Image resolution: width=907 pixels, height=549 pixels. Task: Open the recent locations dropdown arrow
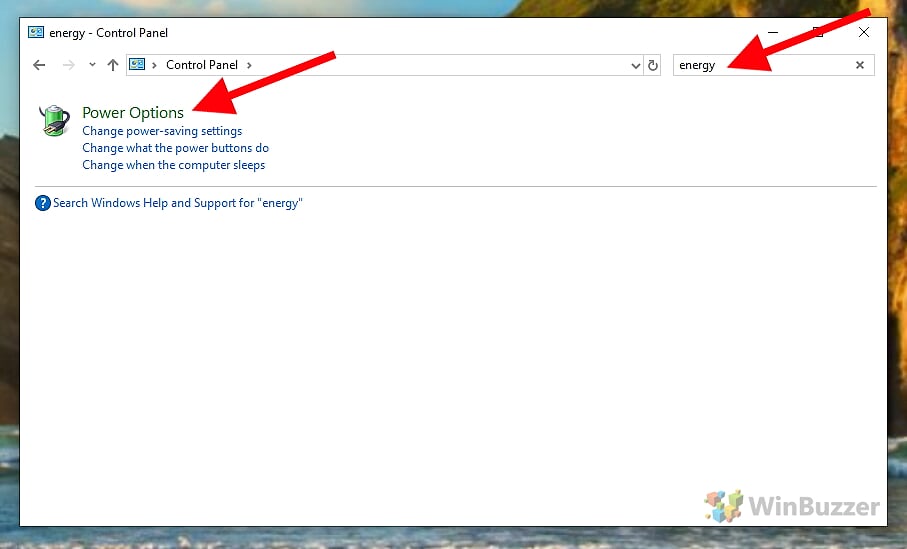(x=92, y=65)
